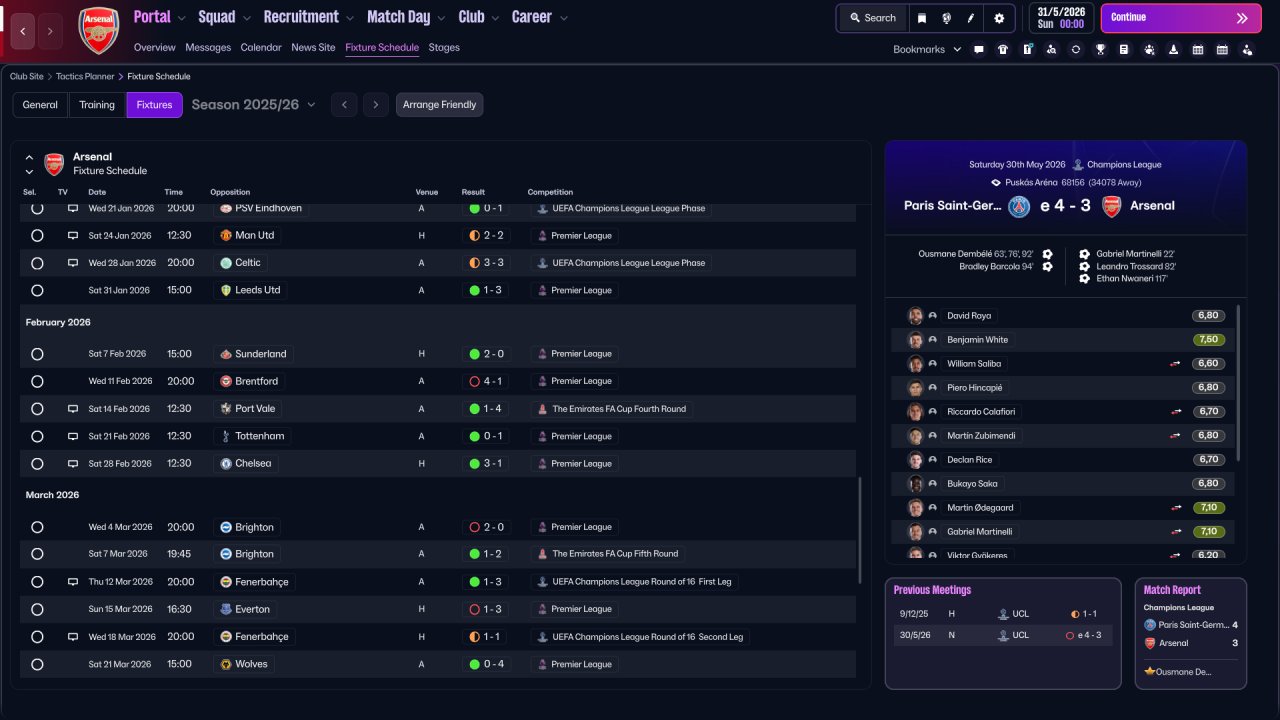Click the Arsenal club badge in the header
The image size is (1280, 720).
coord(98,30)
